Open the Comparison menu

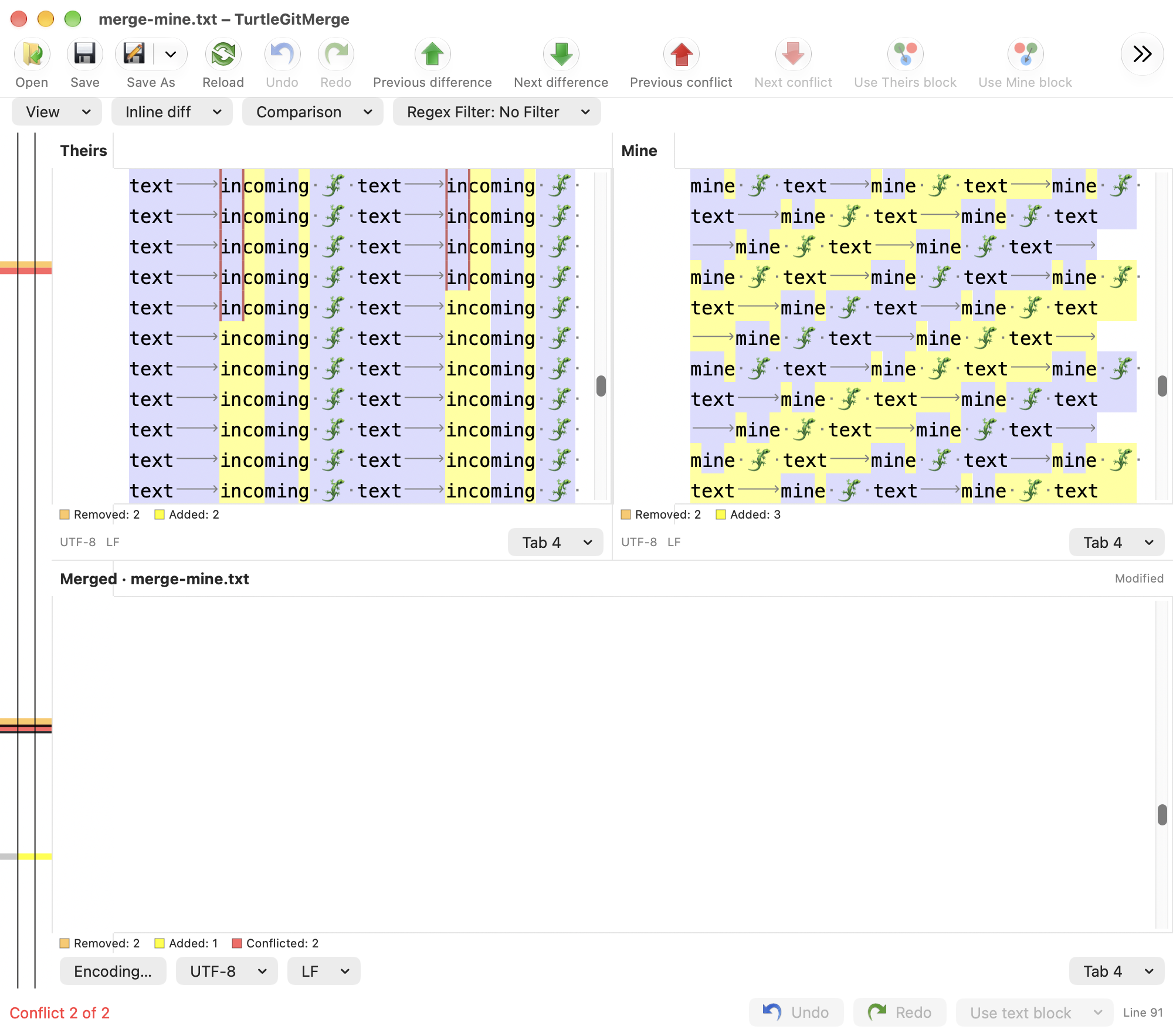pyautogui.click(x=313, y=112)
